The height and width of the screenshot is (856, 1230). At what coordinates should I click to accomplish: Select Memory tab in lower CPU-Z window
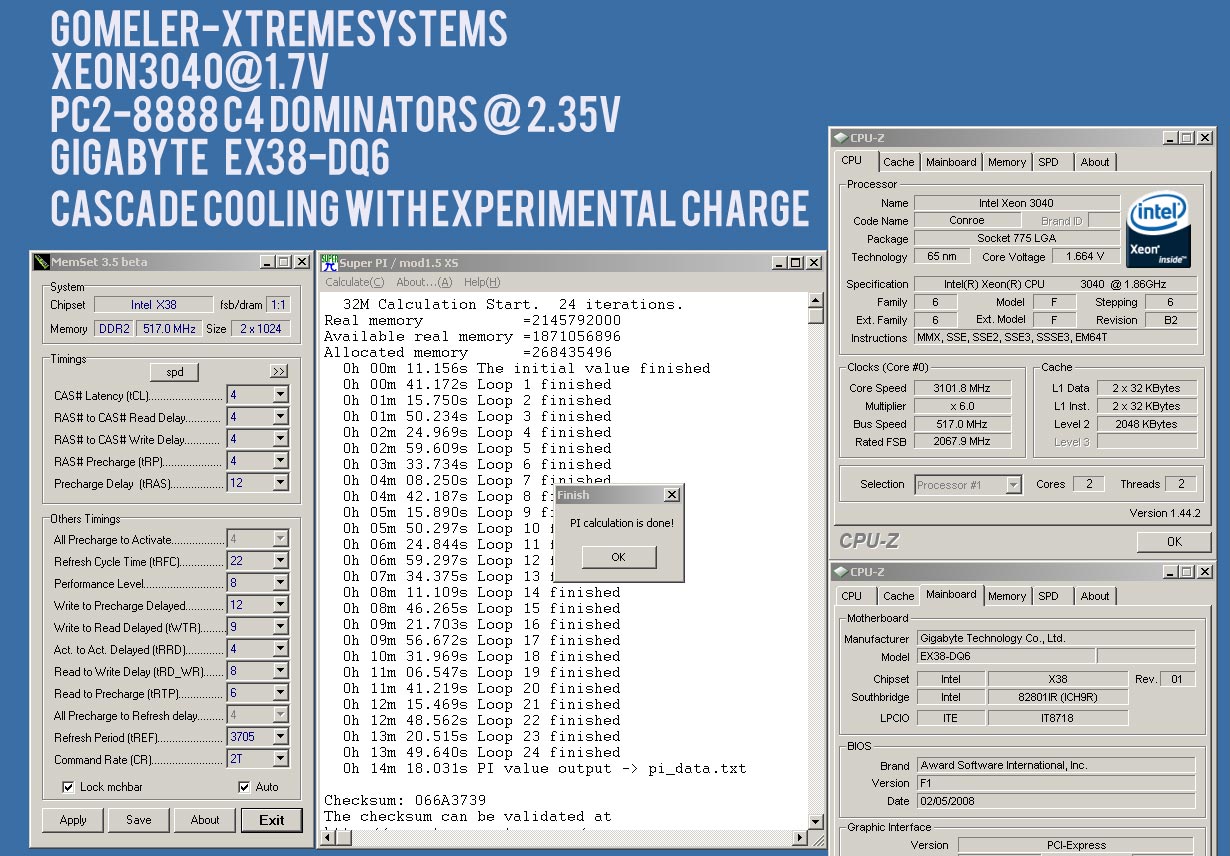tap(1006, 596)
